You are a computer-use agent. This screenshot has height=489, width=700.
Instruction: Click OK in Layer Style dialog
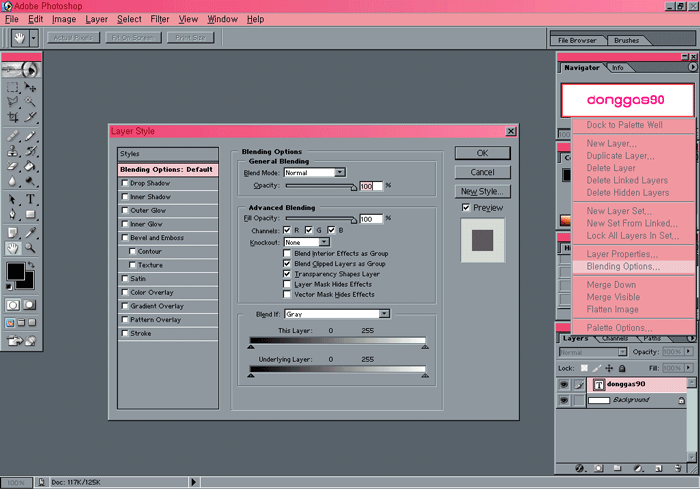tap(483, 153)
